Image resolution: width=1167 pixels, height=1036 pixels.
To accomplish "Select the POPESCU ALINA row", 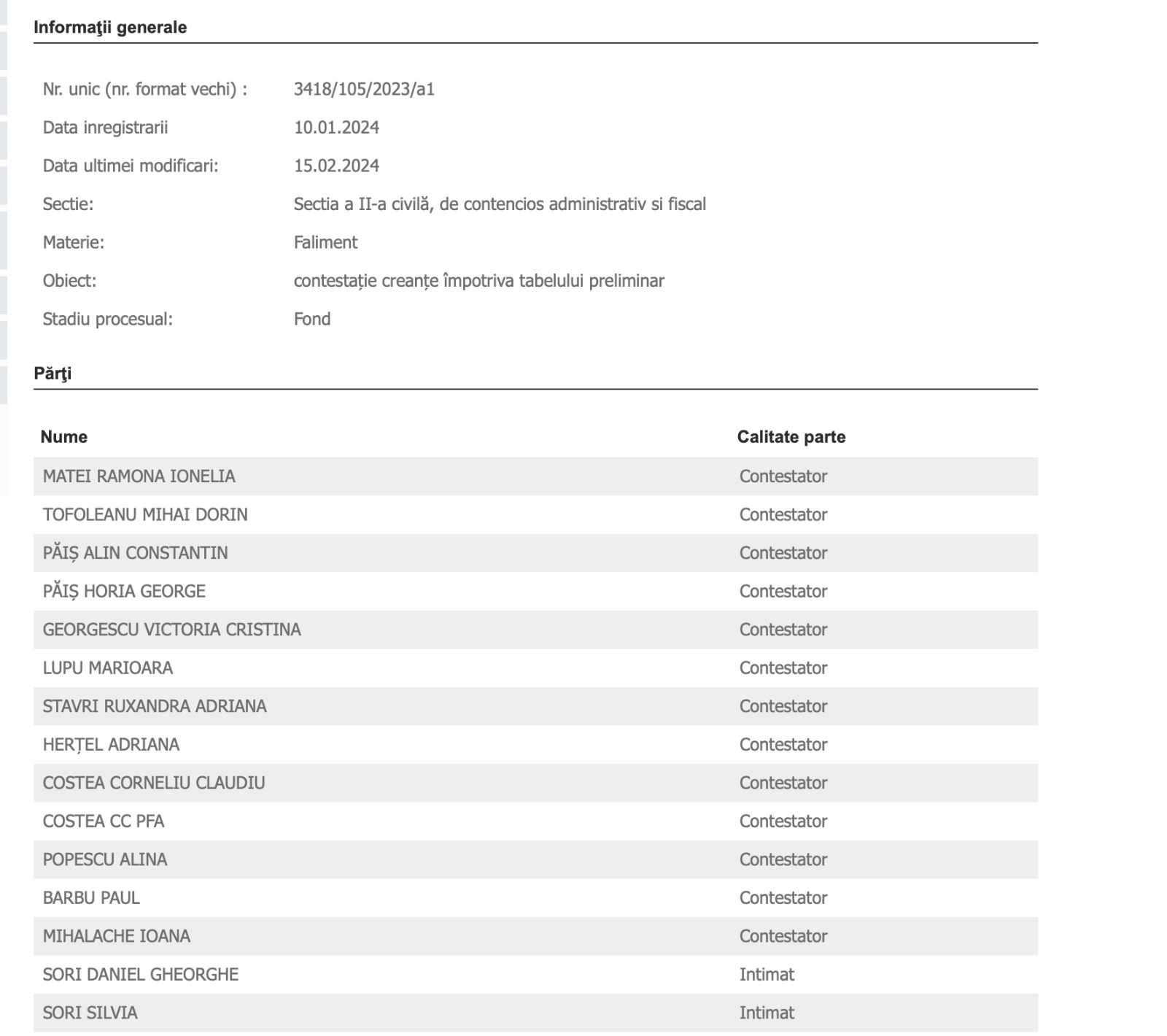I will [x=105, y=859].
